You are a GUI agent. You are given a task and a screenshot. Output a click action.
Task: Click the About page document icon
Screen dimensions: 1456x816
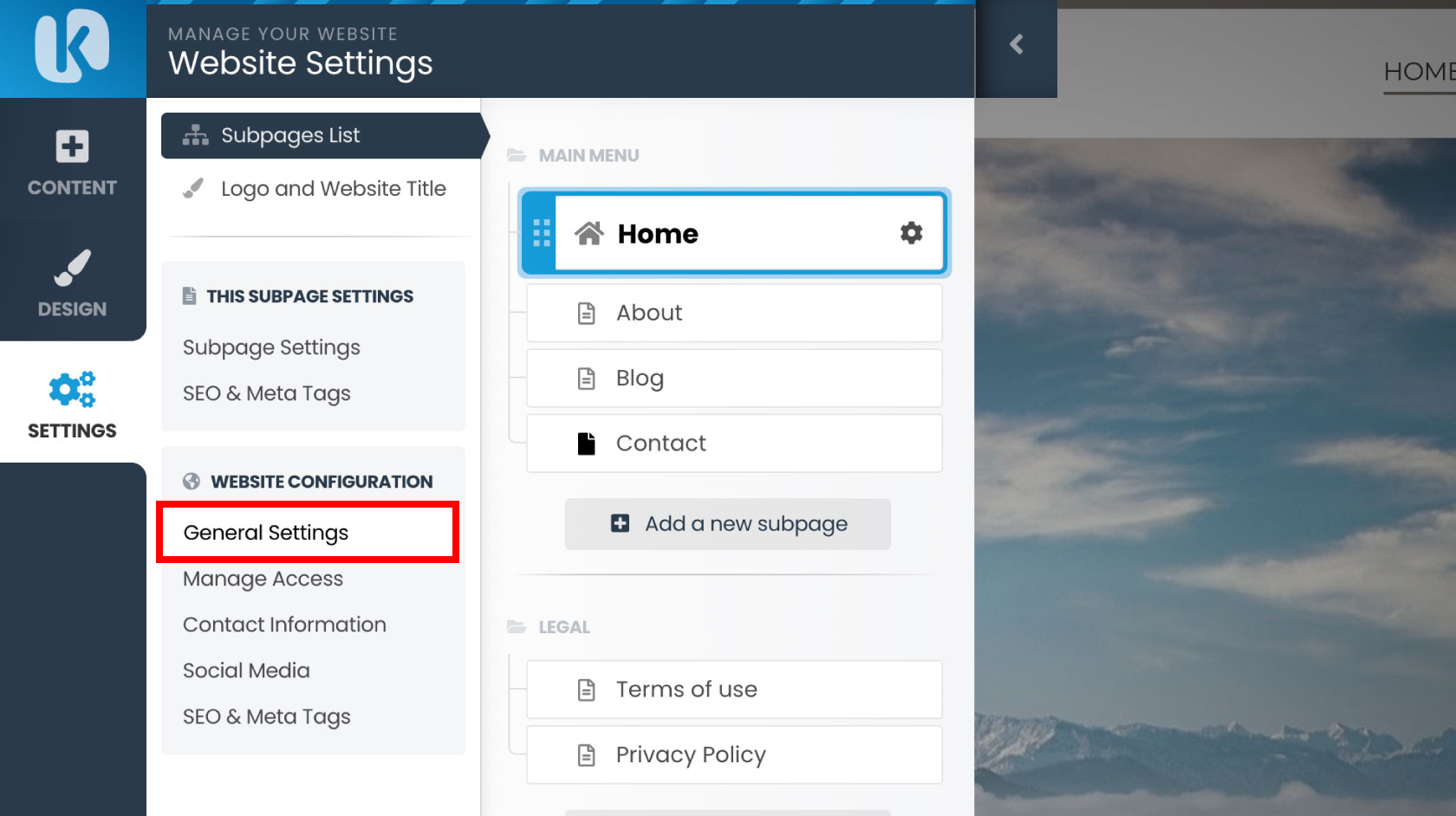tap(587, 313)
